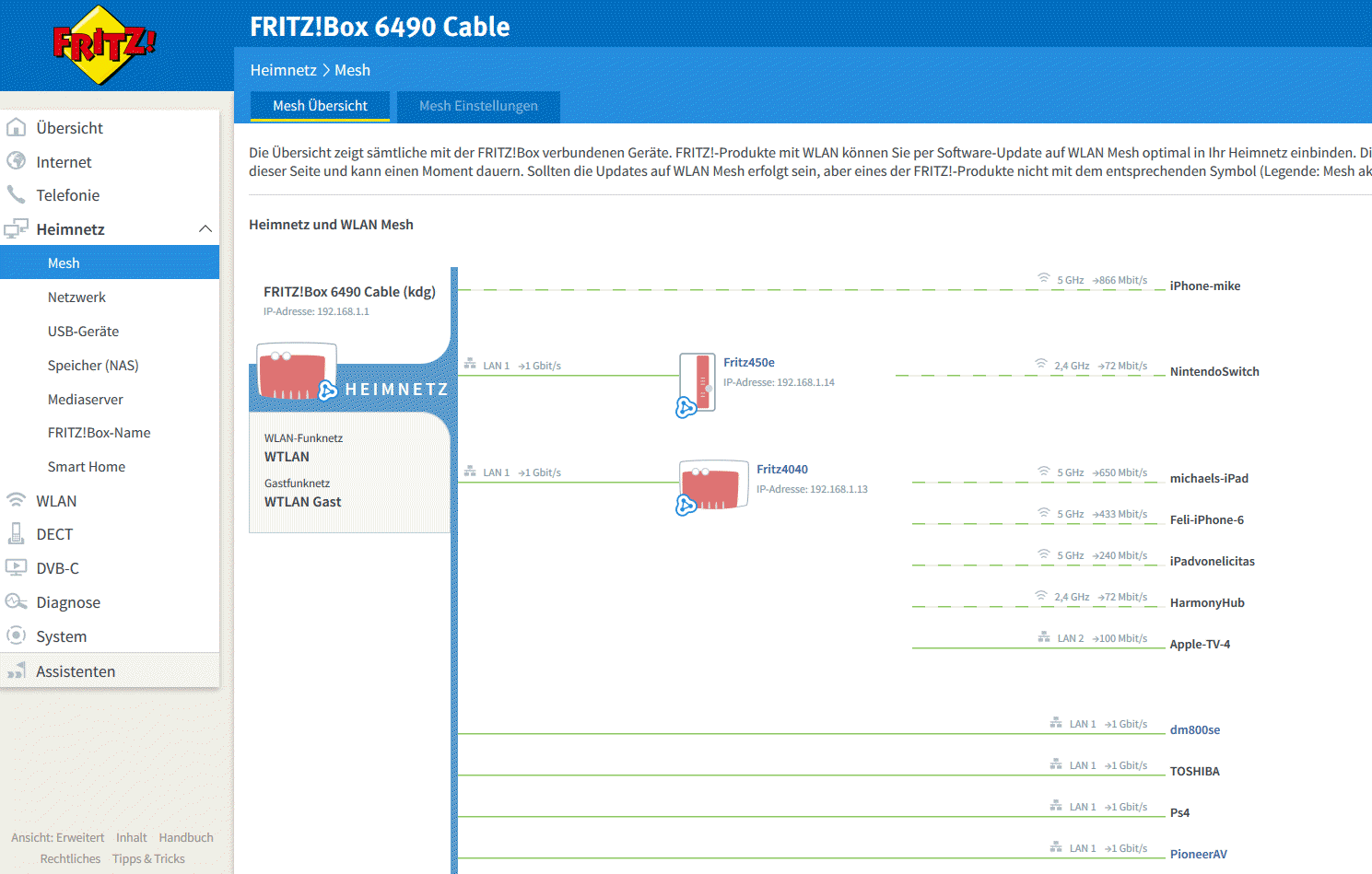
Task: Click the Wi-Fi icon for iPhone-mike connection
Action: click(x=1044, y=278)
